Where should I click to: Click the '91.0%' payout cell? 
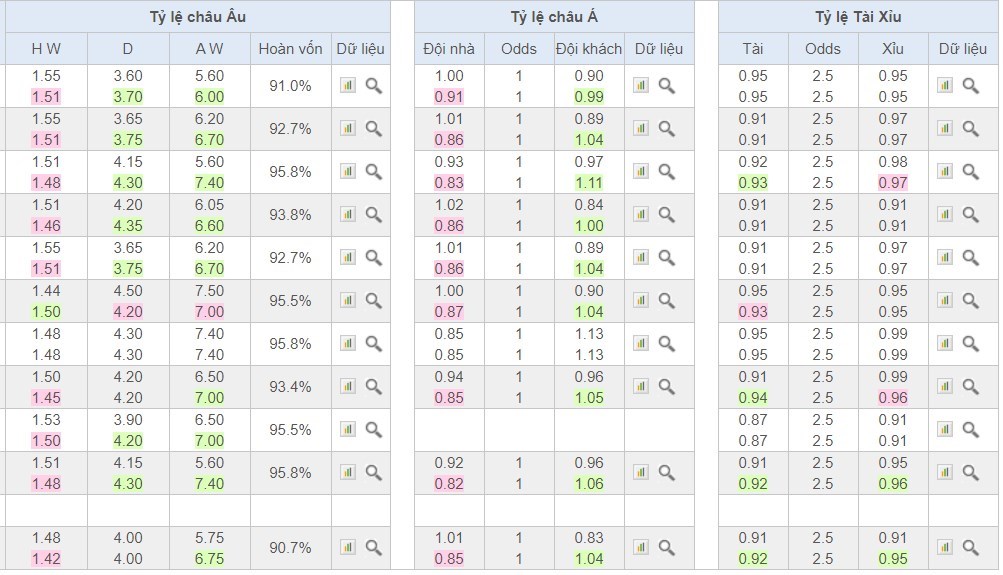coord(290,86)
